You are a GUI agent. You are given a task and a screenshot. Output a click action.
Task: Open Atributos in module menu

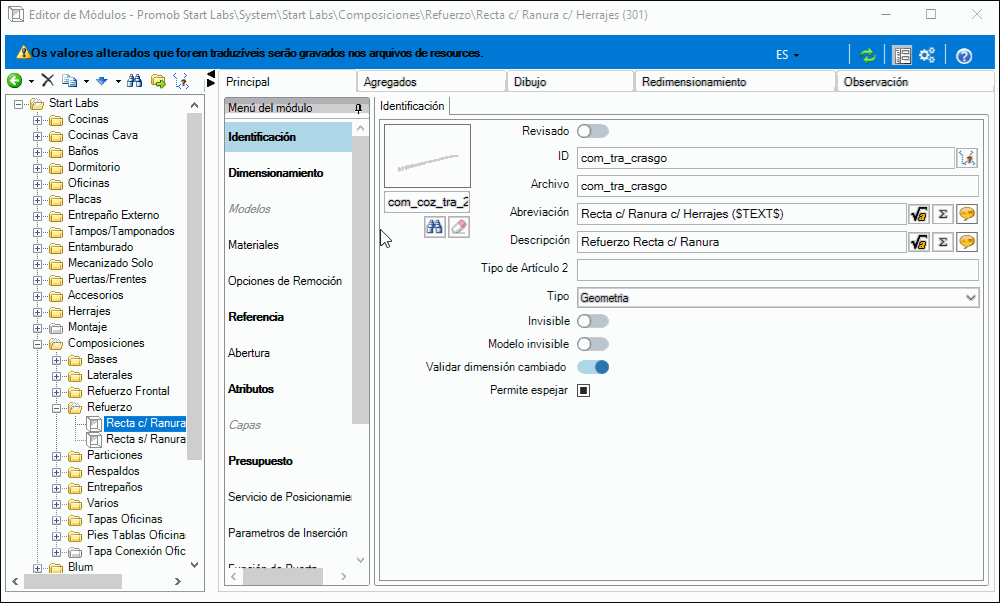(x=251, y=389)
